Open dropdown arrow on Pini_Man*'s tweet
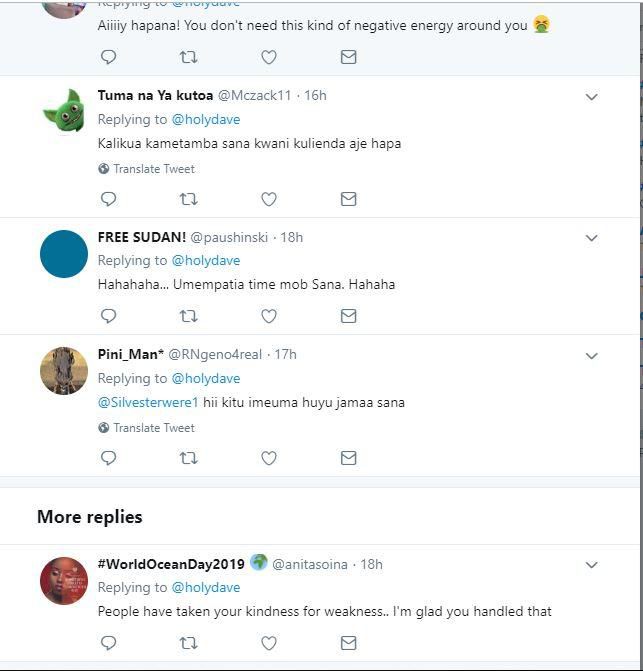Image resolution: width=643 pixels, height=671 pixels. [591, 356]
